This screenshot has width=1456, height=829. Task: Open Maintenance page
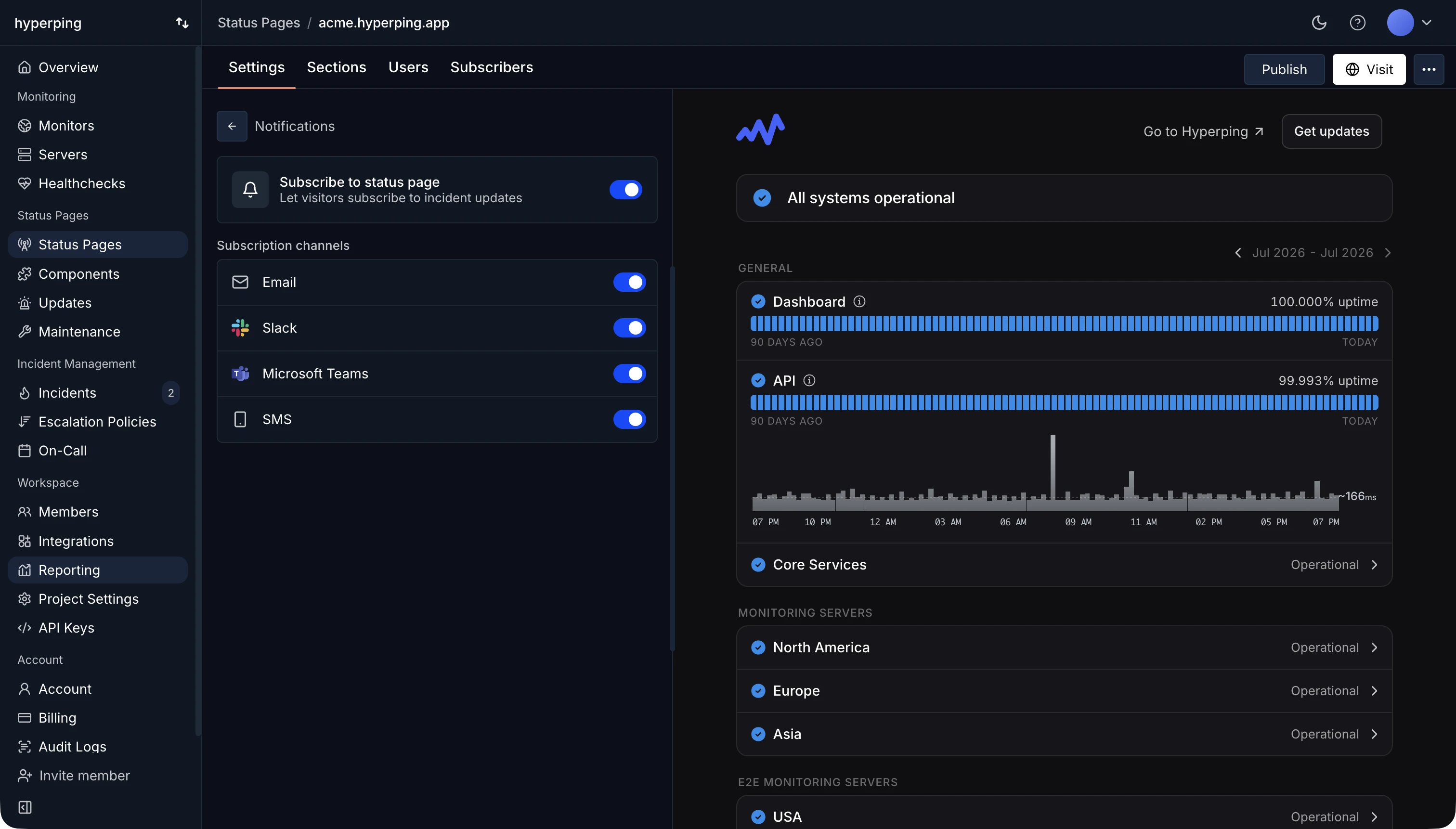tap(97, 331)
